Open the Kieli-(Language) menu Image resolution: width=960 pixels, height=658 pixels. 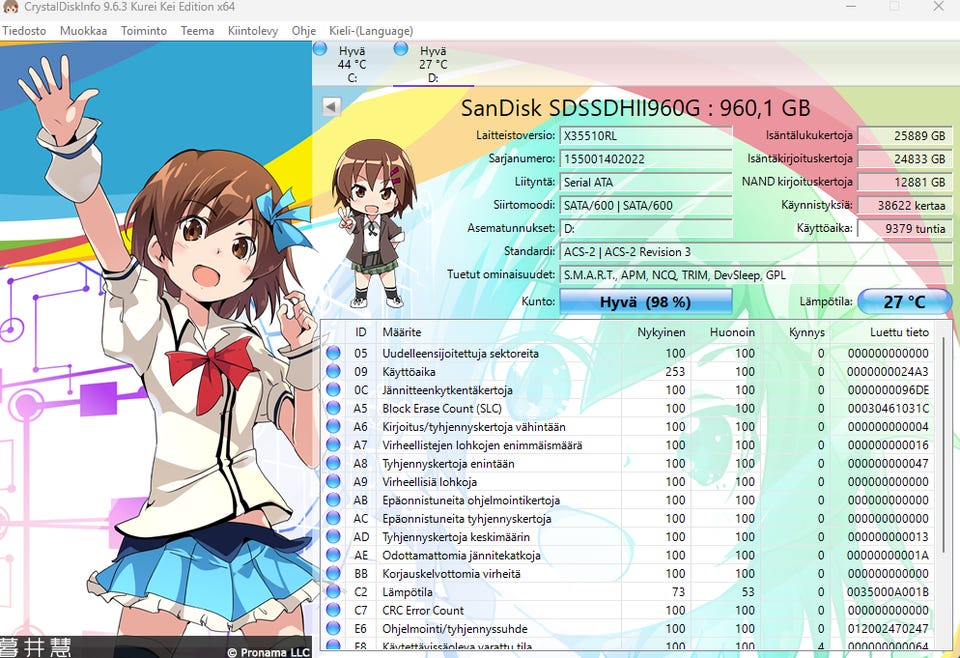(371, 31)
